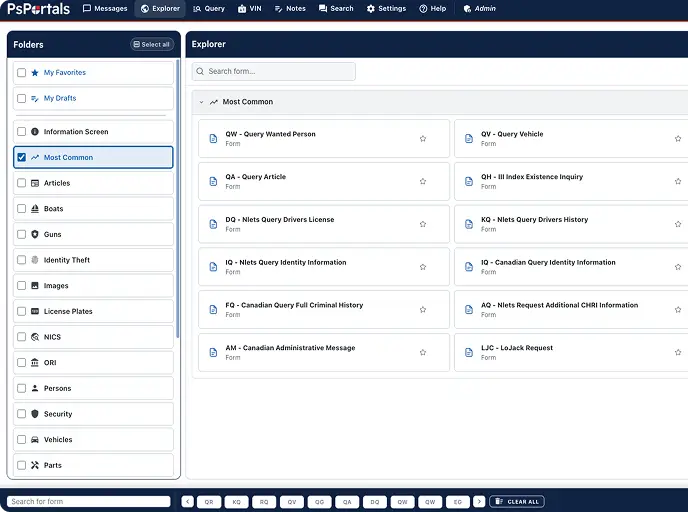Open the QV recent form chip
This screenshot has height=512, width=688.
click(x=292, y=502)
